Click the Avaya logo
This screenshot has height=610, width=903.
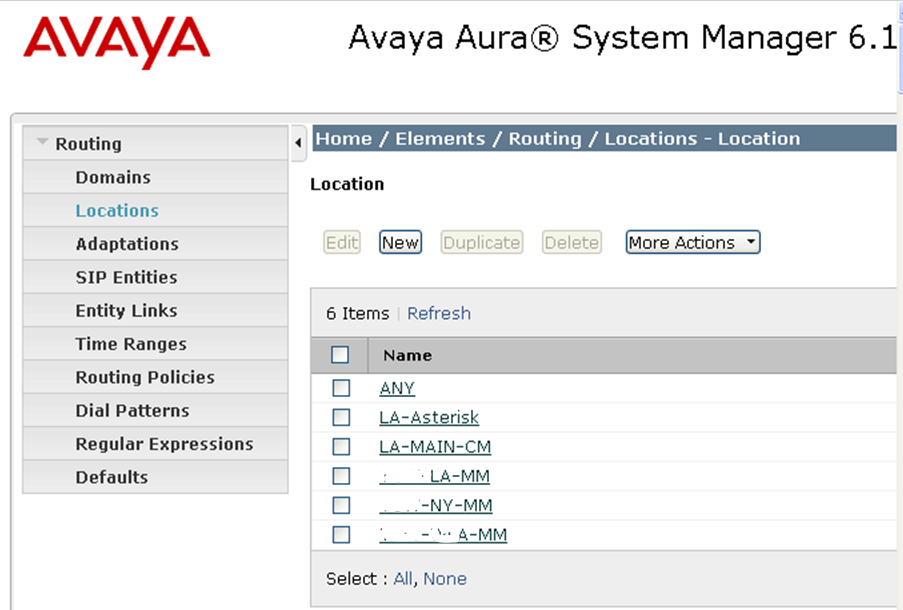tap(116, 41)
